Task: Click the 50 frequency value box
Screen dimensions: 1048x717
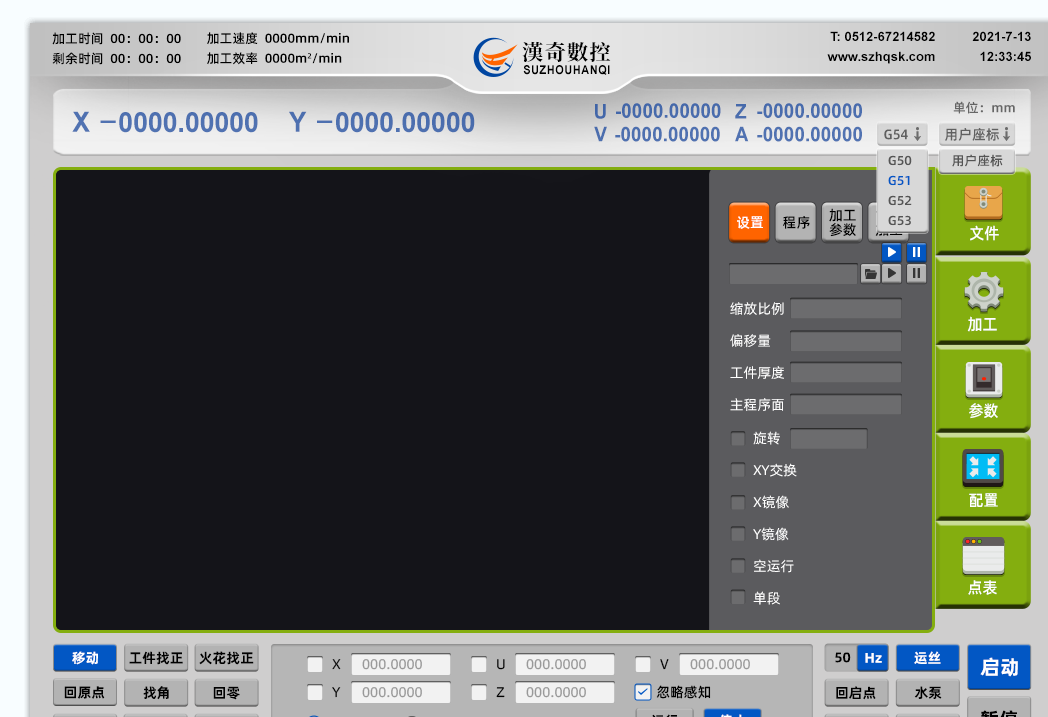Action: [841, 658]
